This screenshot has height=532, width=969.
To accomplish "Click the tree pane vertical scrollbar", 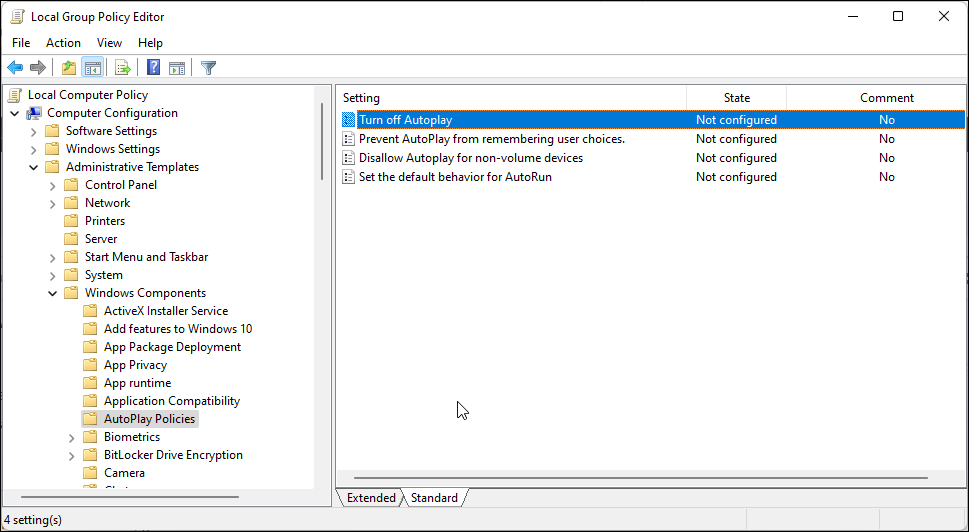I will (322, 141).
